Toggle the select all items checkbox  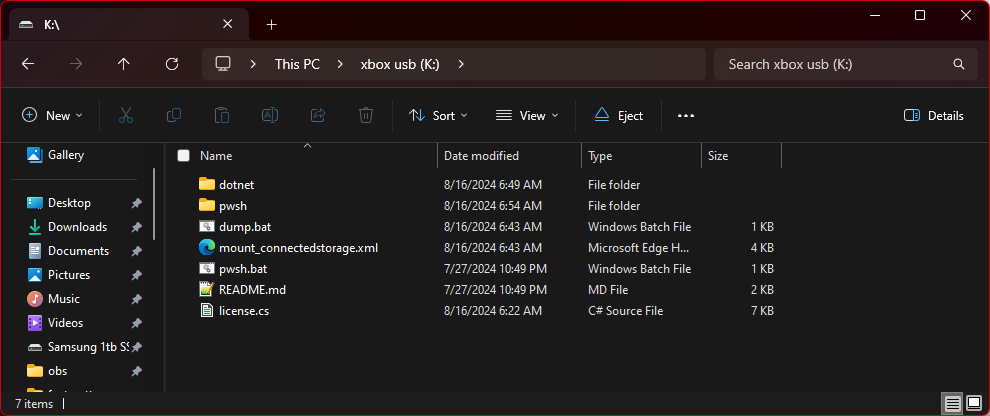[183, 155]
